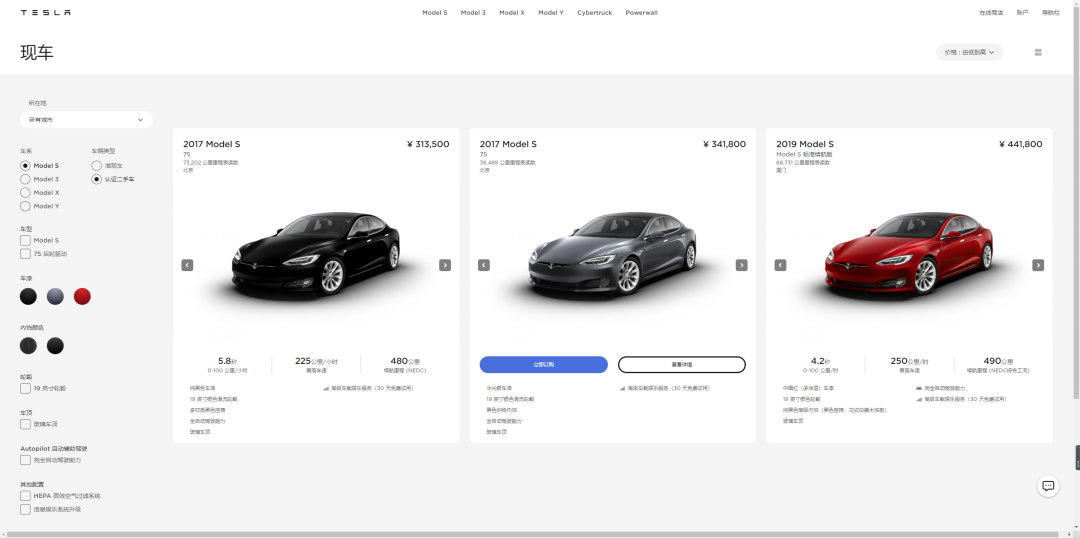Select Model Y radio button
Screen dimensions: 1080x538
pos(25,206)
